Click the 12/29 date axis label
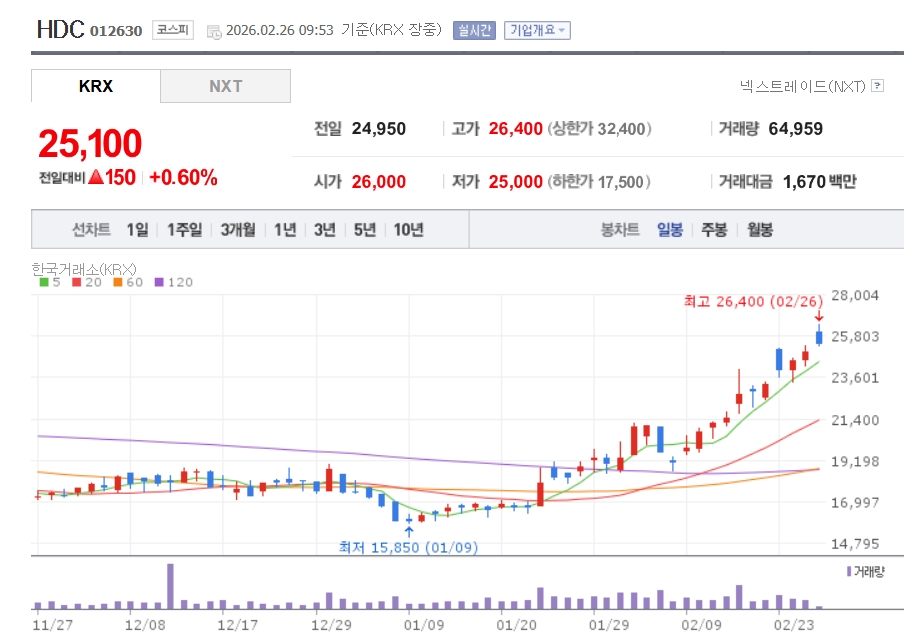The height and width of the screenshot is (644, 904). coord(331,625)
